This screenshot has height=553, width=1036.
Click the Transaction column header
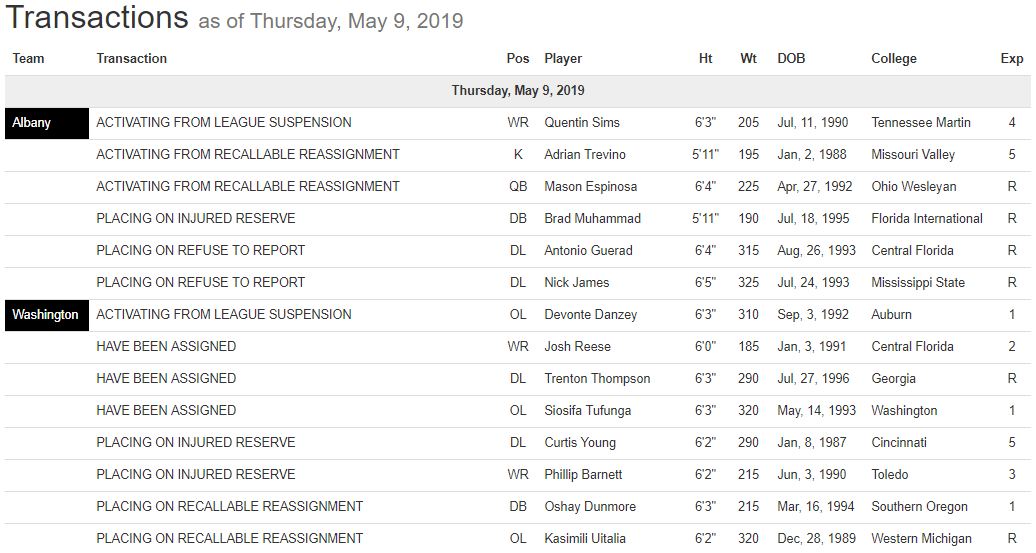click(132, 59)
